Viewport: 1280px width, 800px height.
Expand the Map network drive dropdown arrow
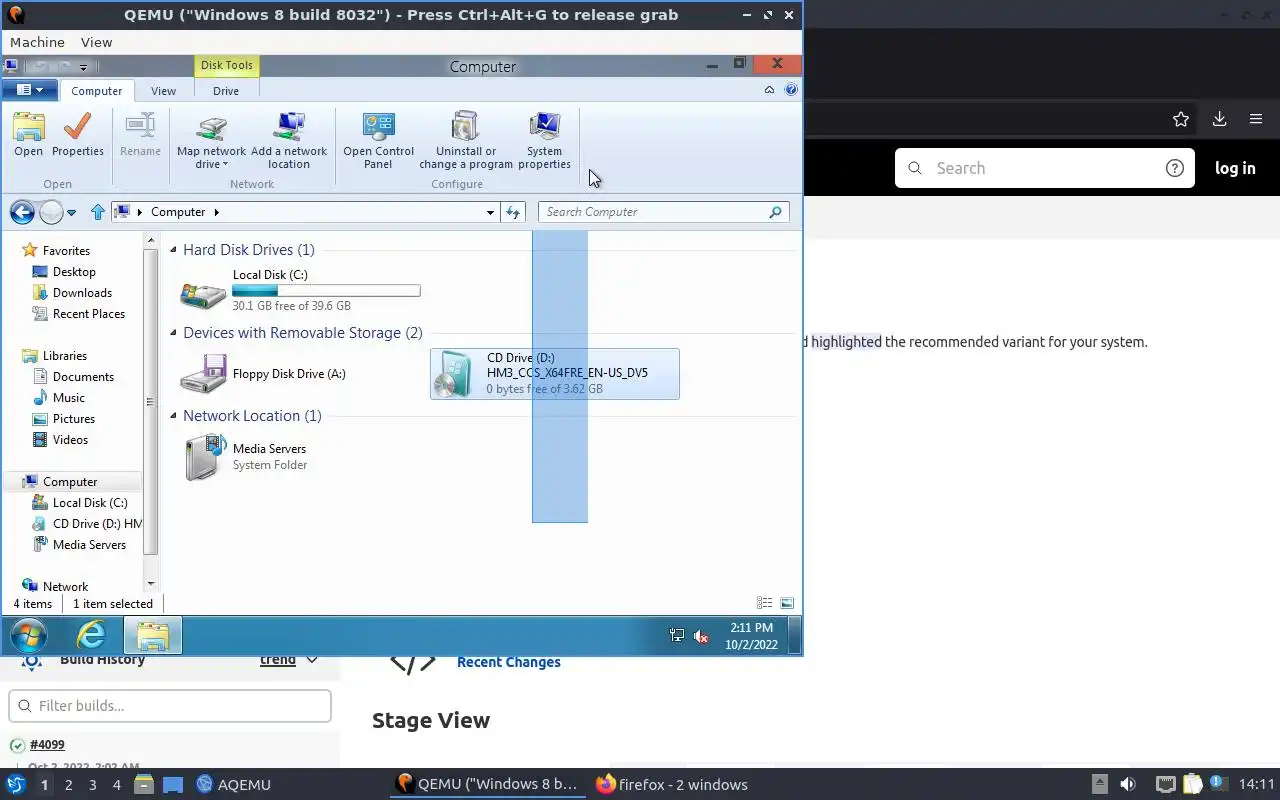[x=225, y=165]
